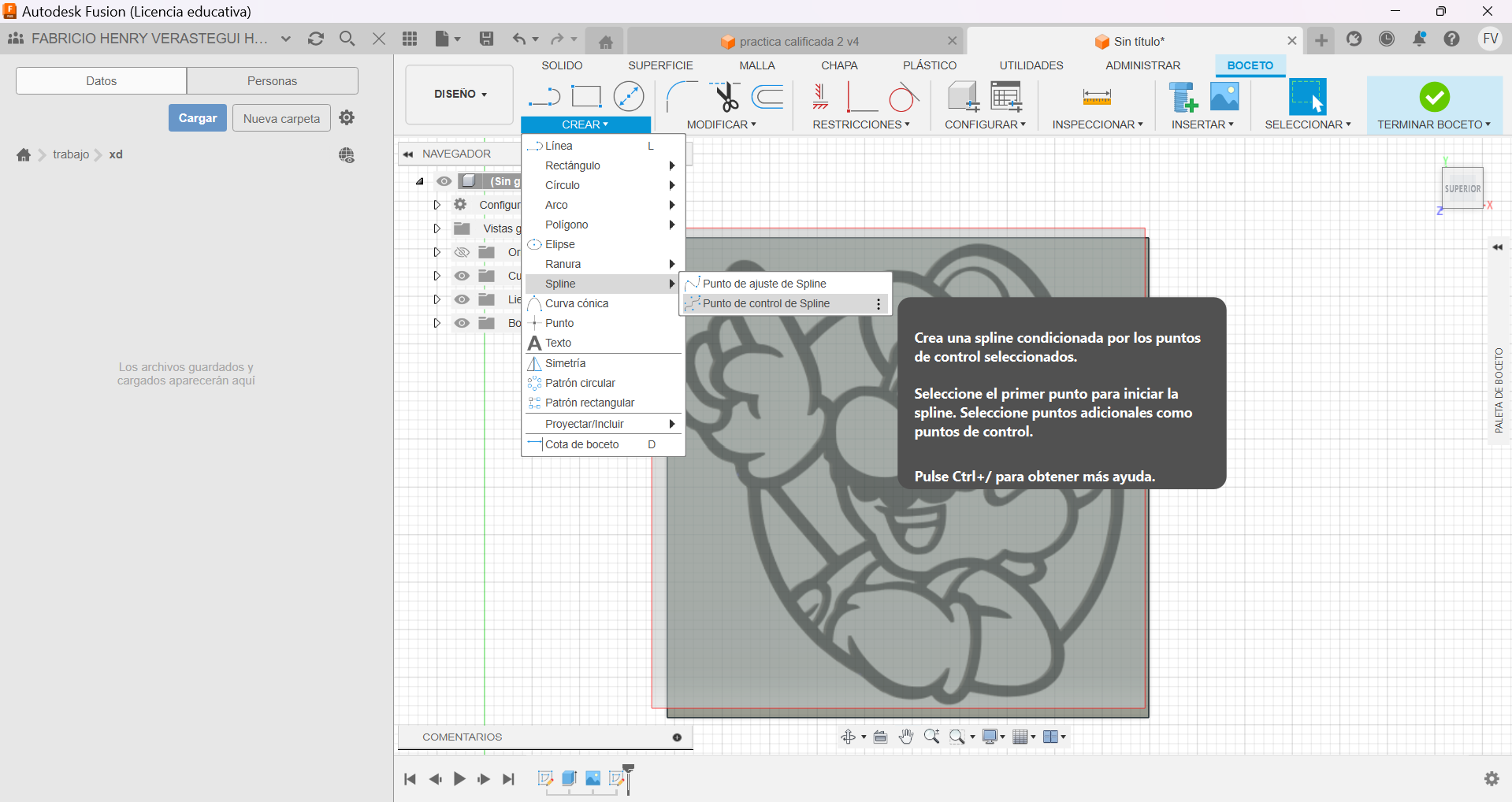The height and width of the screenshot is (802, 1512).
Task: Select Patrón circular menu entry
Action: coord(604,383)
